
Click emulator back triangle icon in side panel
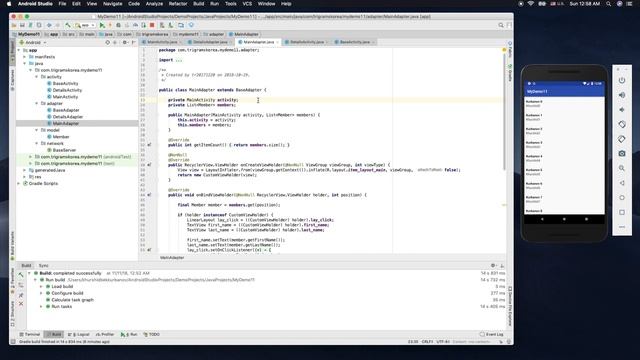(622, 183)
